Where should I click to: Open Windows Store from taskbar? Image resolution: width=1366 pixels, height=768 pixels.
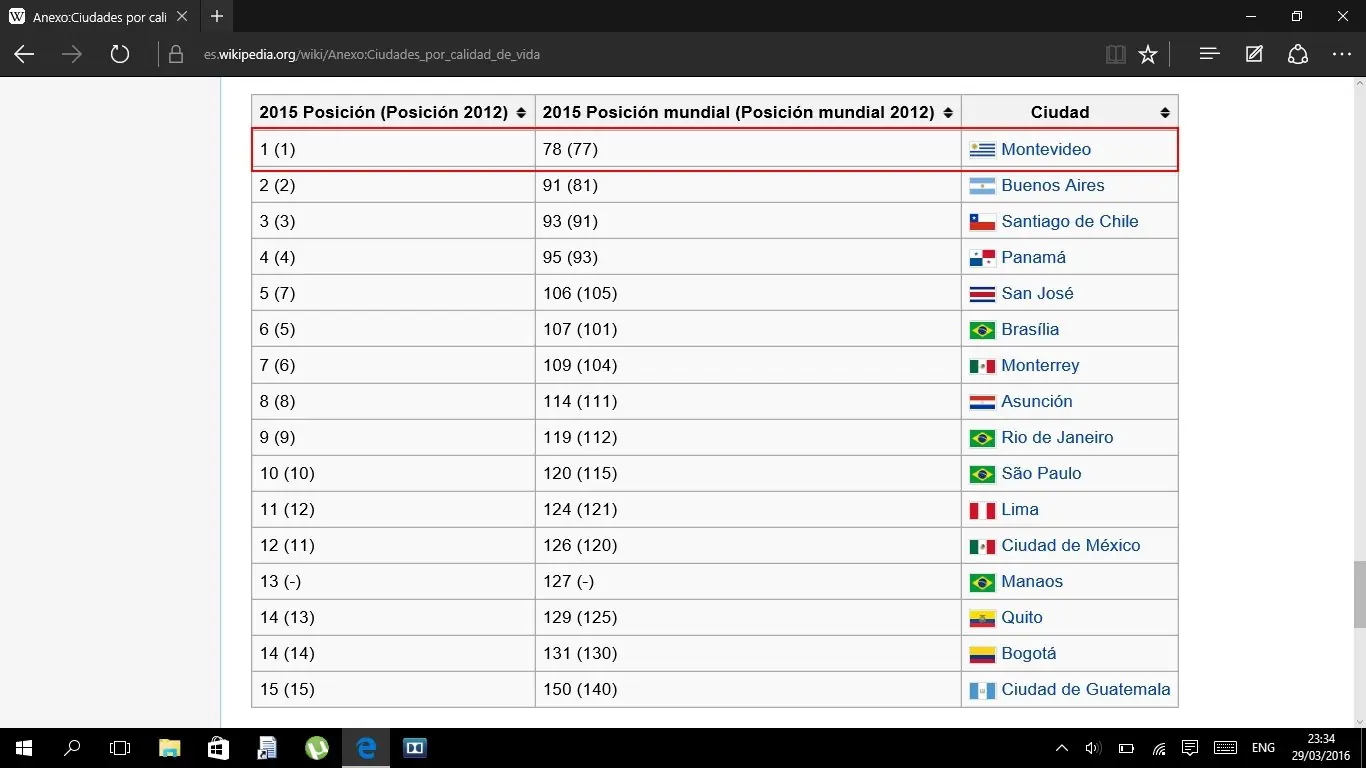click(x=218, y=747)
